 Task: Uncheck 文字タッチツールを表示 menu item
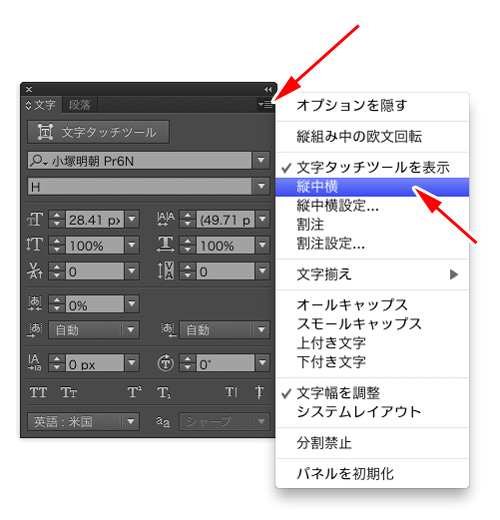coord(372,167)
